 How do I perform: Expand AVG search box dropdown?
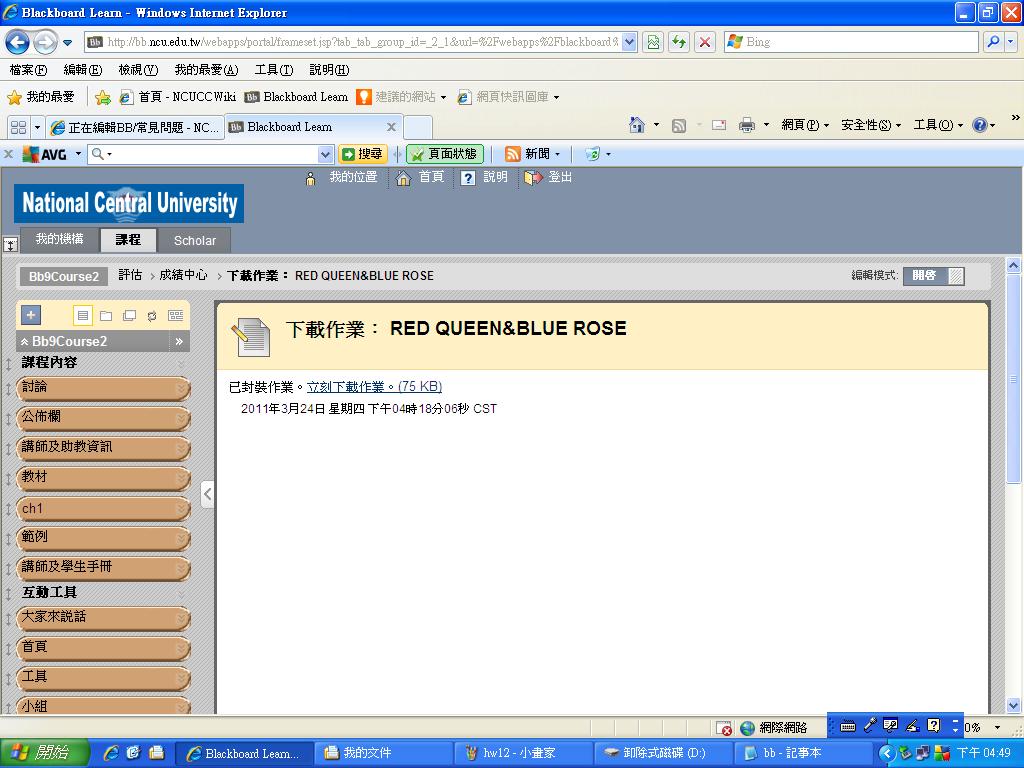point(325,154)
